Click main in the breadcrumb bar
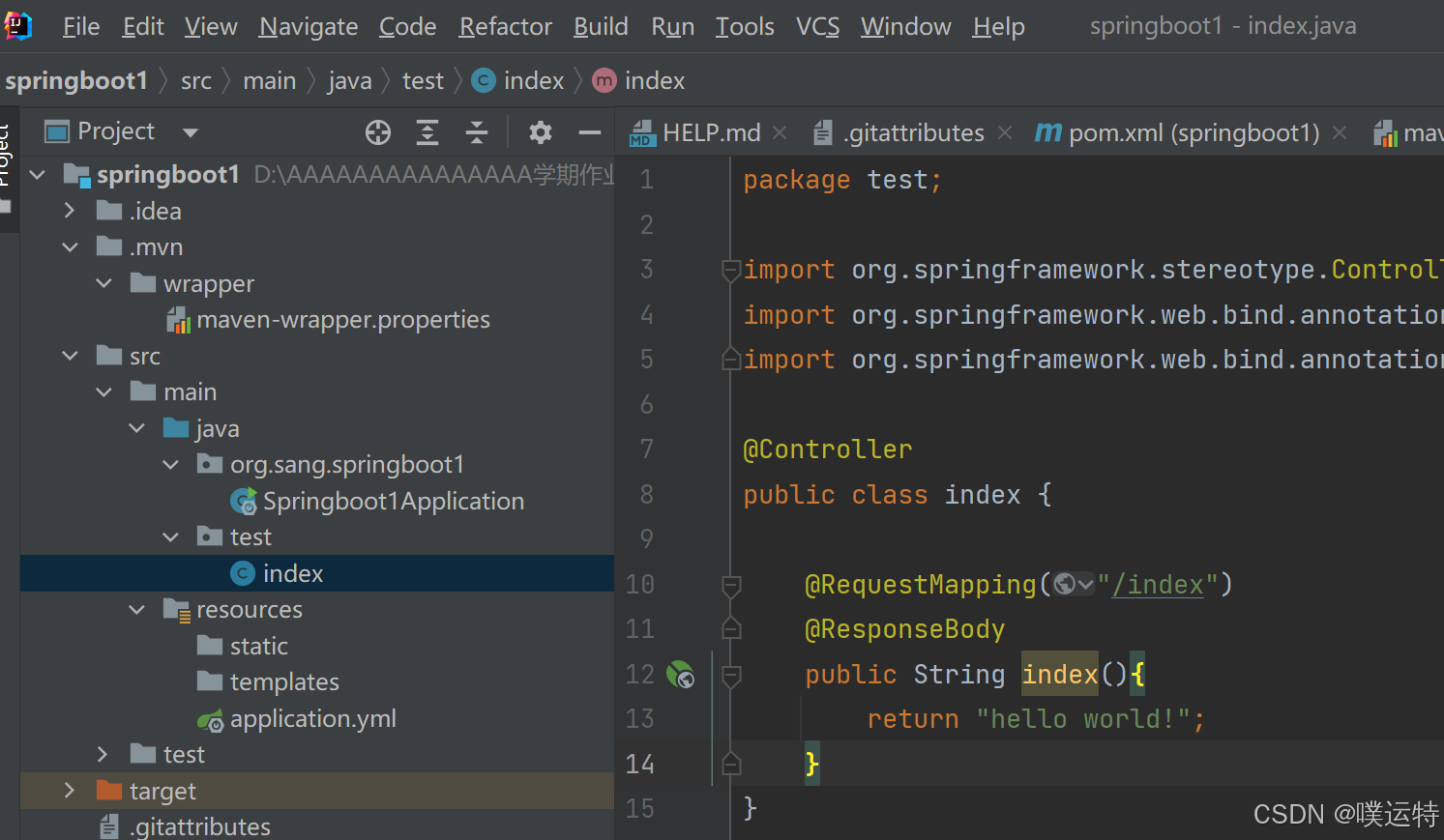 coord(270,80)
